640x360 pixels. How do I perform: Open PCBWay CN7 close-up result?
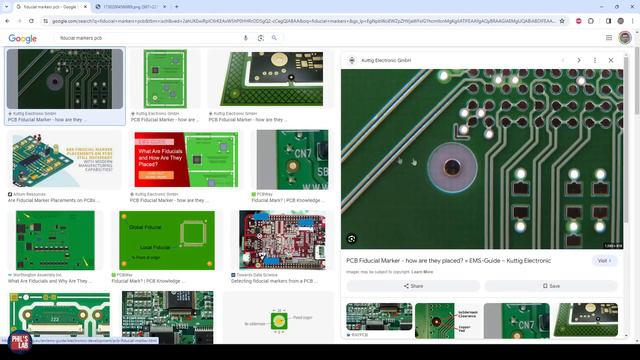pos(292,160)
